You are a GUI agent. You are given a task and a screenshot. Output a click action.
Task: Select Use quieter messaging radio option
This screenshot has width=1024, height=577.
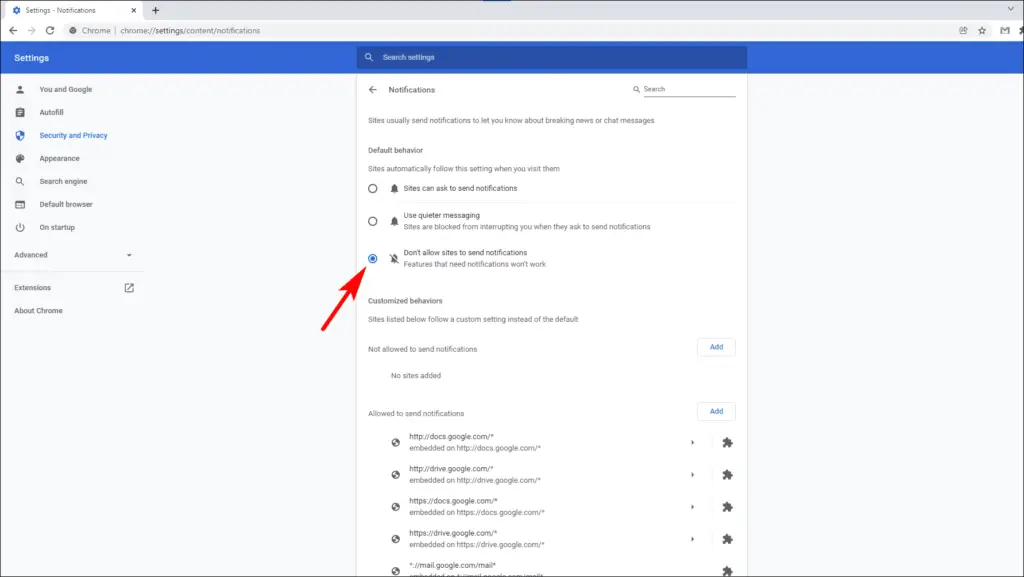point(373,221)
